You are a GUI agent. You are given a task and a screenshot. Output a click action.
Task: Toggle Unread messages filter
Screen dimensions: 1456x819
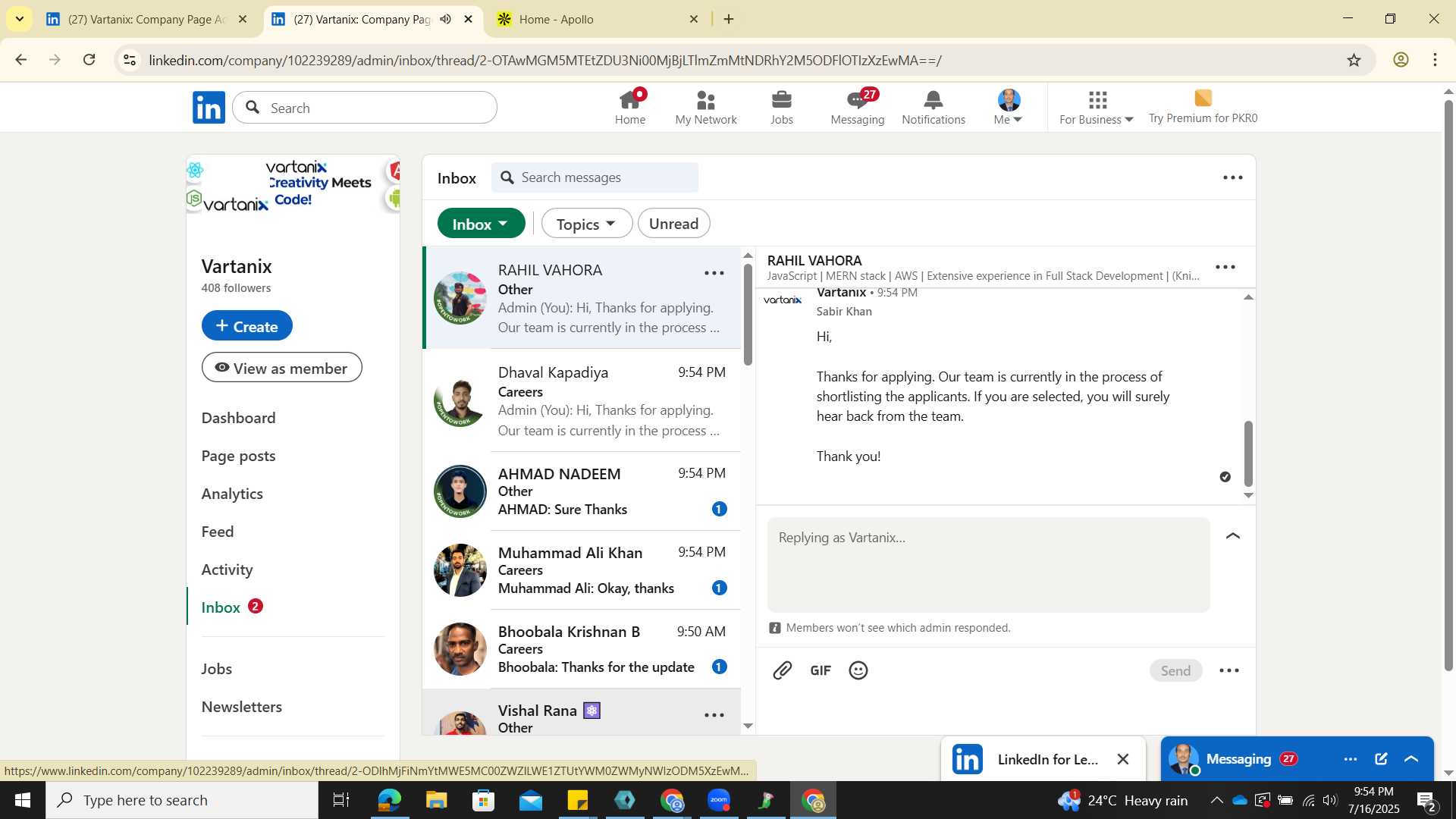click(x=674, y=224)
